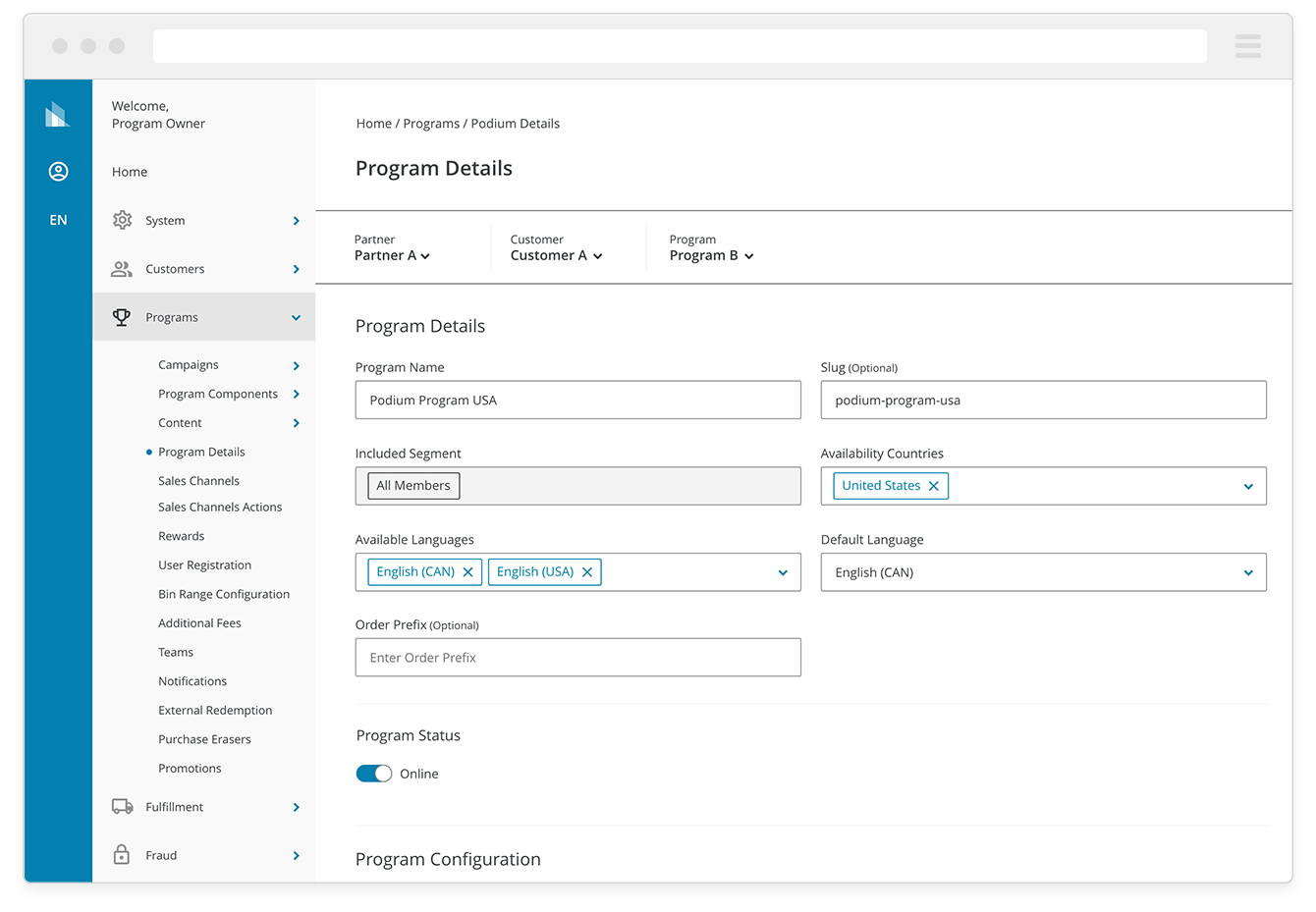Open User Registration menu item
Viewport: 1316px width, 912px height.
click(204, 565)
